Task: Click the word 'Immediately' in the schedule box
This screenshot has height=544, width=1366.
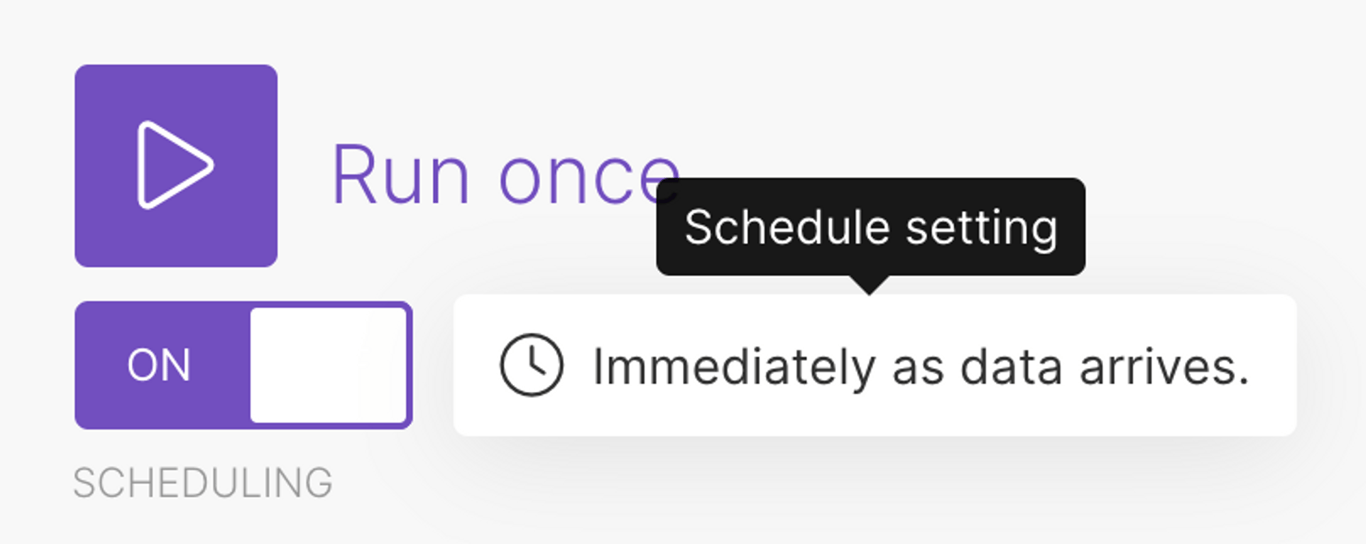Action: pos(734,367)
